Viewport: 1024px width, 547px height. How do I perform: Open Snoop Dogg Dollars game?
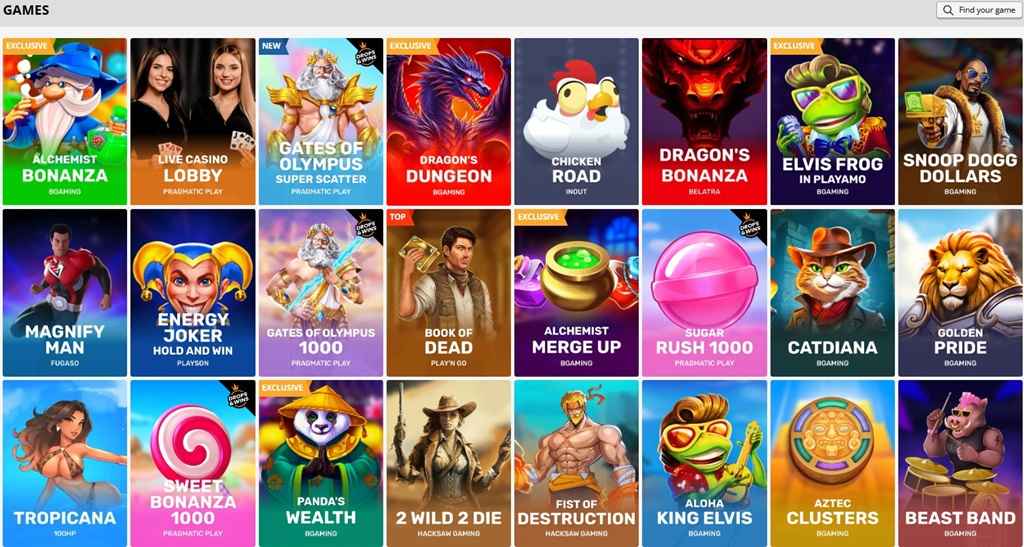[961, 121]
